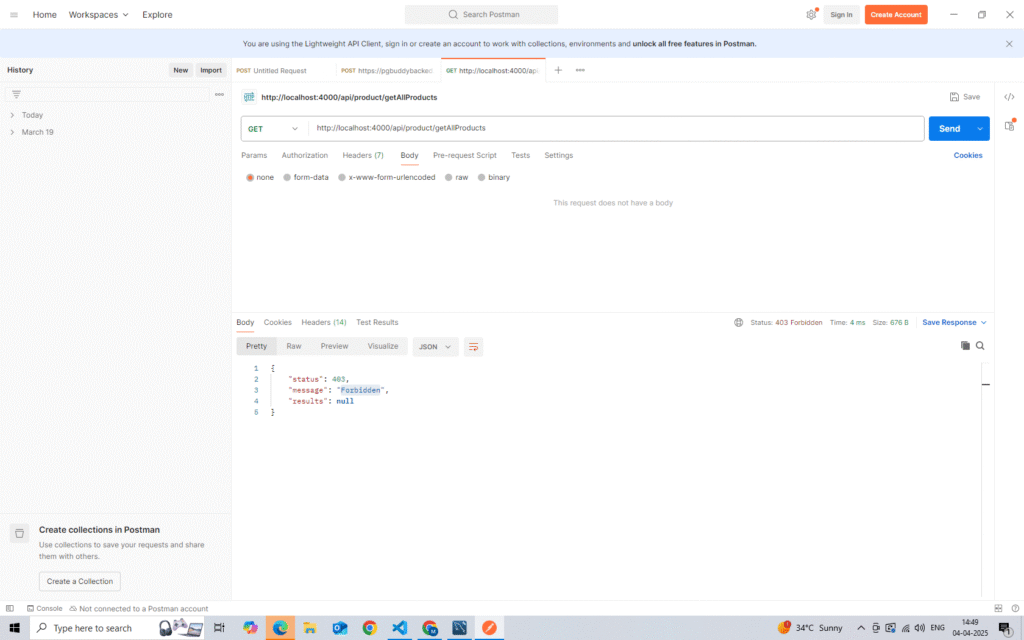Open the JSON format dropdown
This screenshot has height=640, width=1024.
[x=435, y=347]
